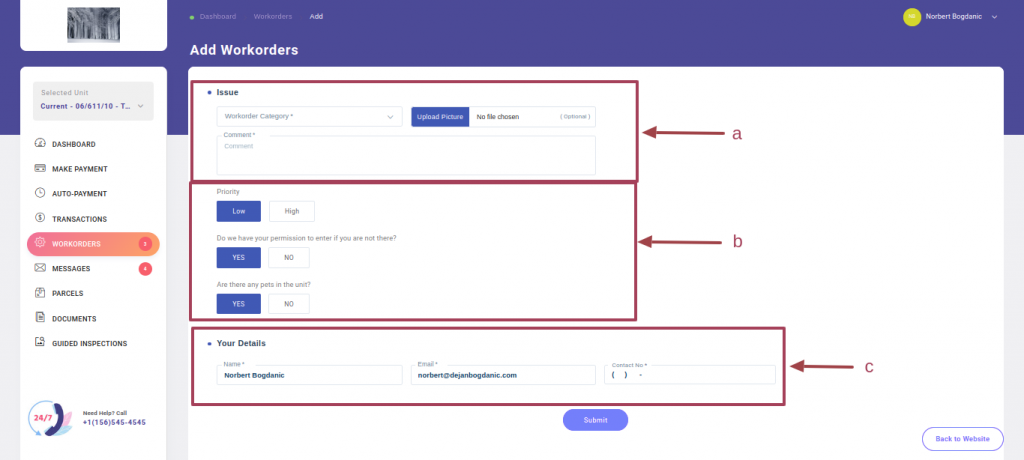1024x460 pixels.
Task: Click the Guided Inspections icon
Action: coord(40,343)
